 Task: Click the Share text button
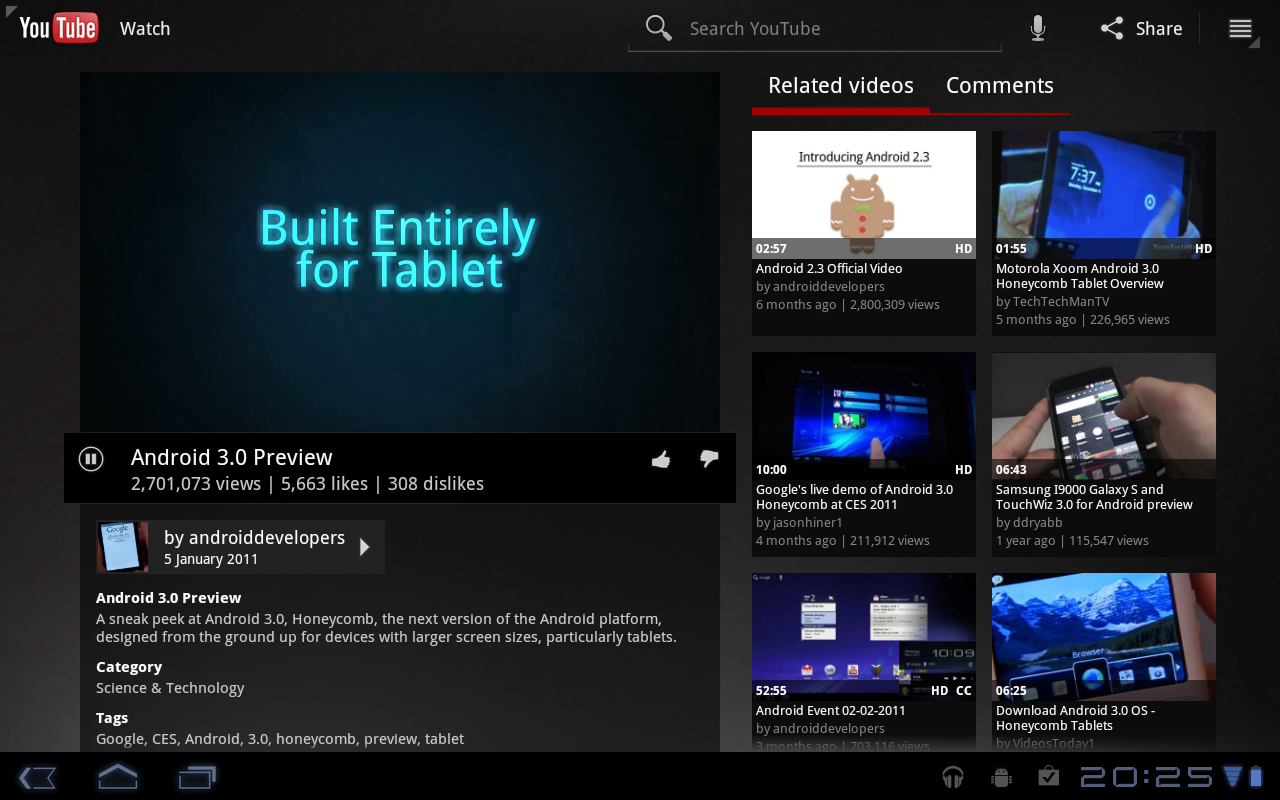(x=1159, y=29)
